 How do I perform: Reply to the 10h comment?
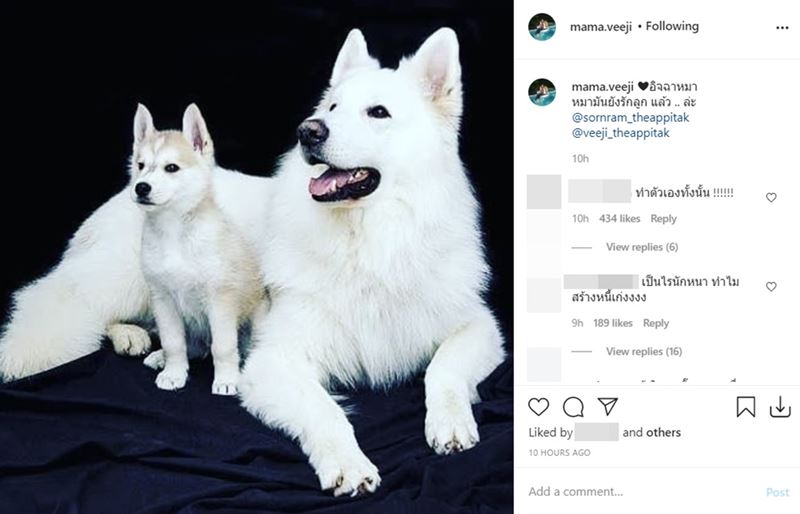point(663,218)
